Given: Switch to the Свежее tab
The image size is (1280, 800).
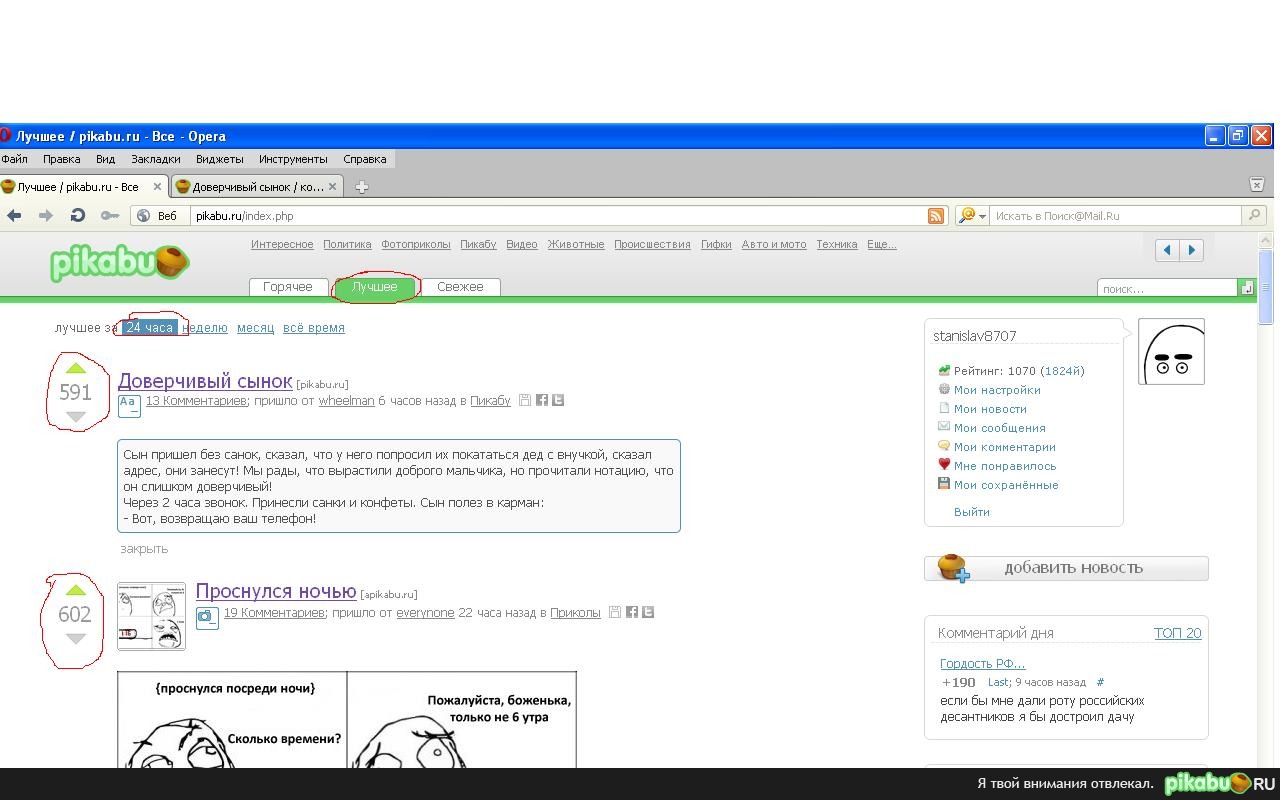Looking at the screenshot, I should [460, 287].
